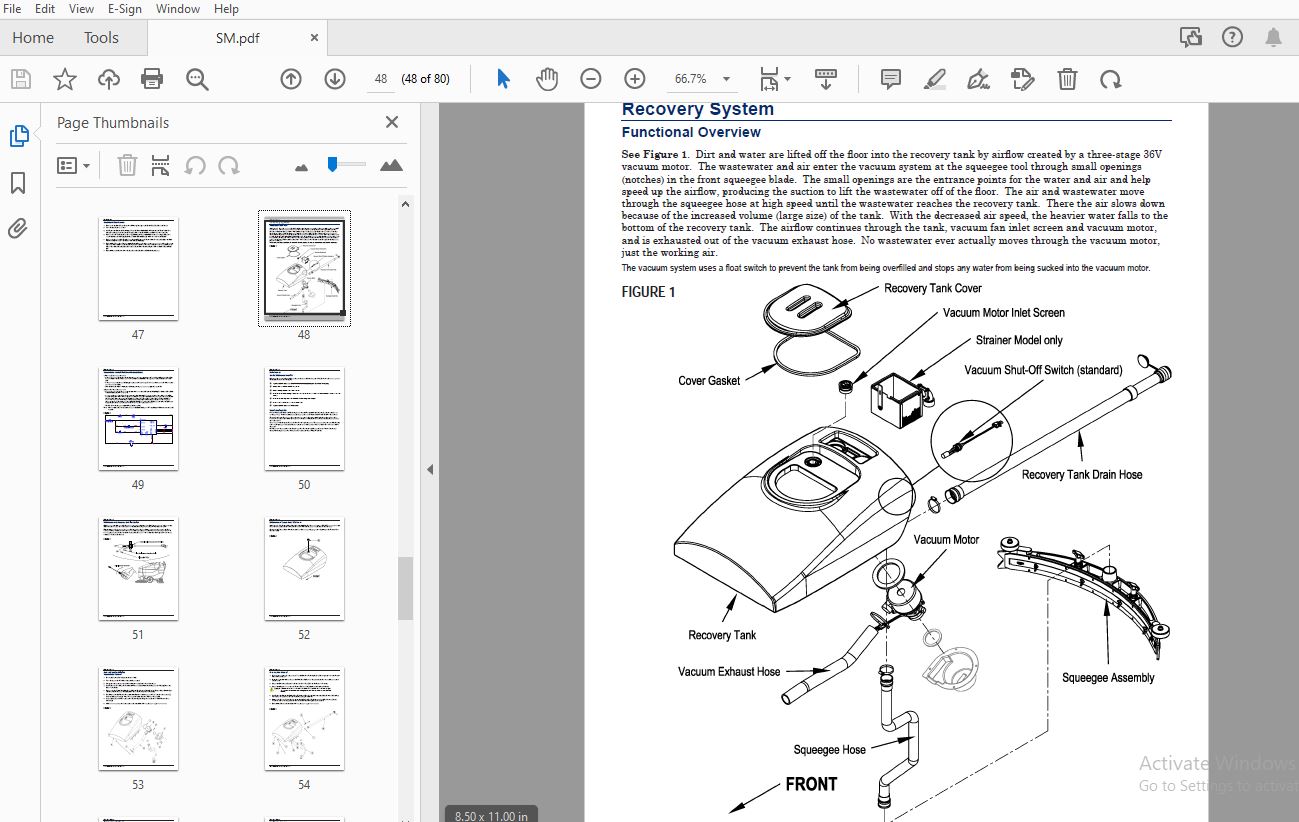Viewport: 1299px width, 822px height.
Task: Open notifications bell
Action: point(1273,38)
